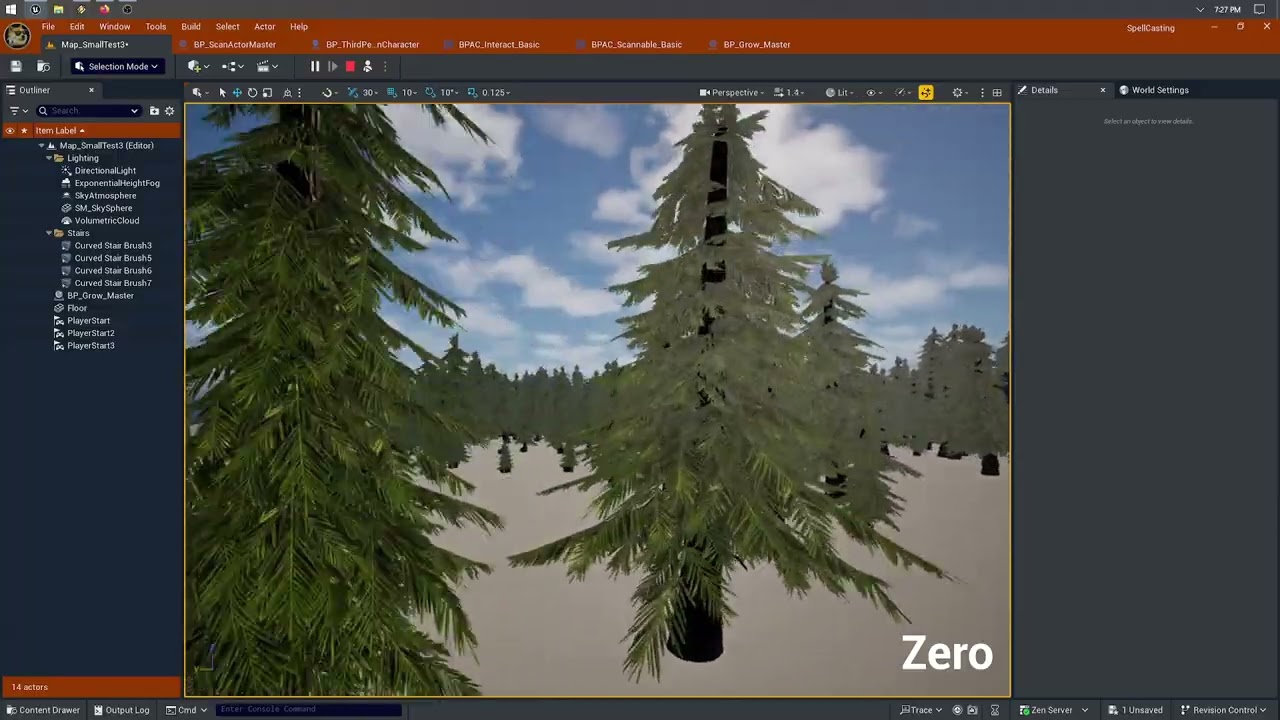Viewport: 1280px width, 720px height.
Task: Open the quick Add Actor dropdown
Action: pos(197,66)
